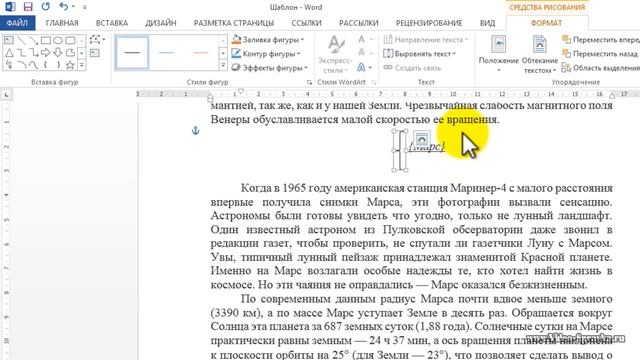Open the Undo history dropdown arrow
The height and width of the screenshot is (360, 640).
73,7
